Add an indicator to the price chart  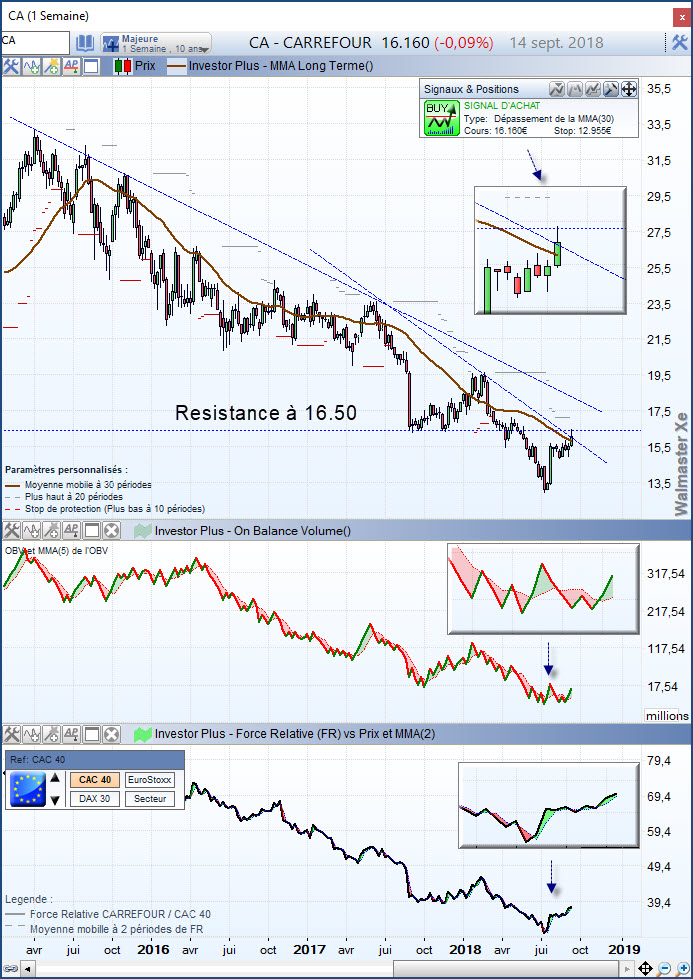(x=31, y=66)
